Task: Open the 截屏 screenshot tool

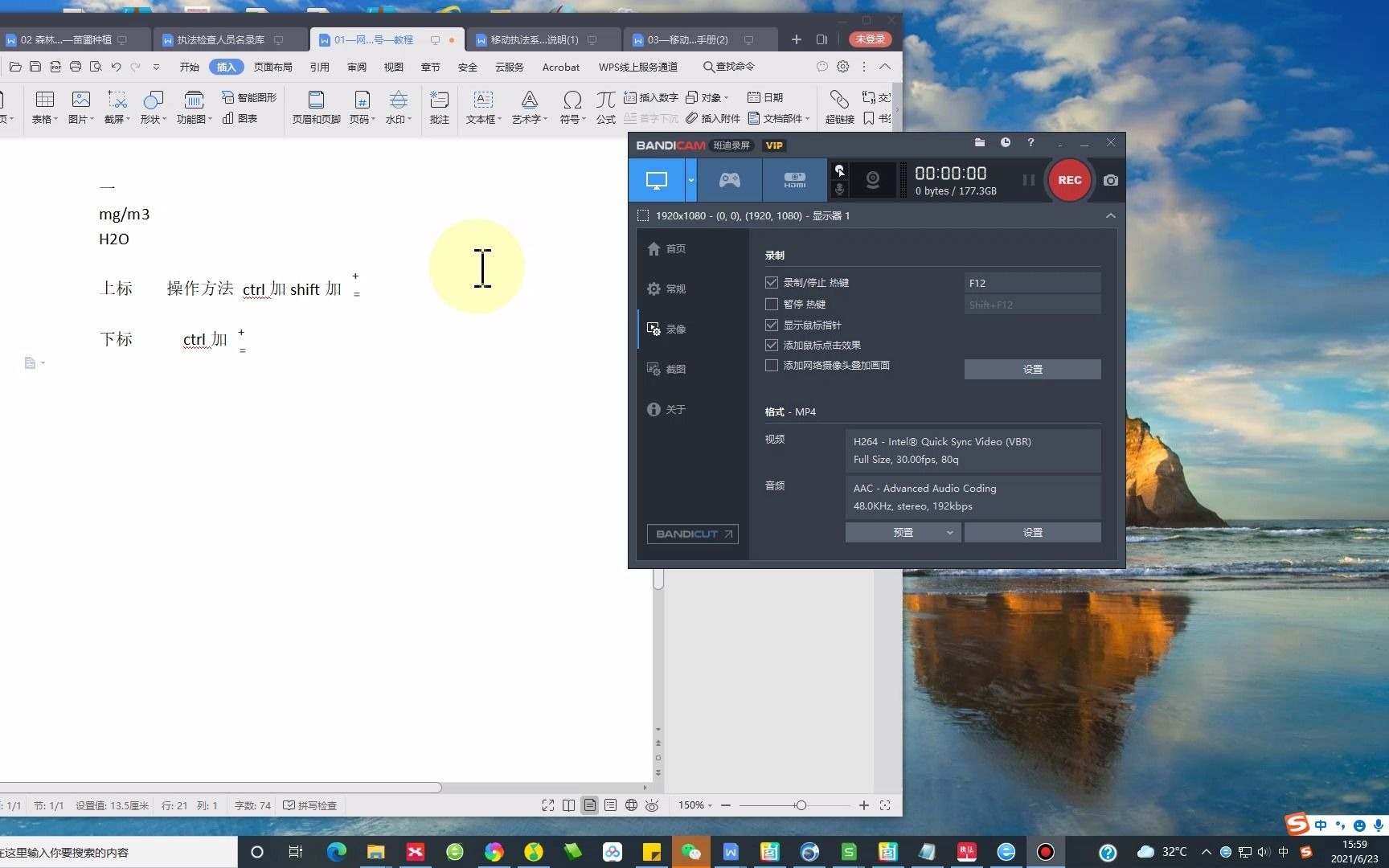Action: click(x=117, y=108)
